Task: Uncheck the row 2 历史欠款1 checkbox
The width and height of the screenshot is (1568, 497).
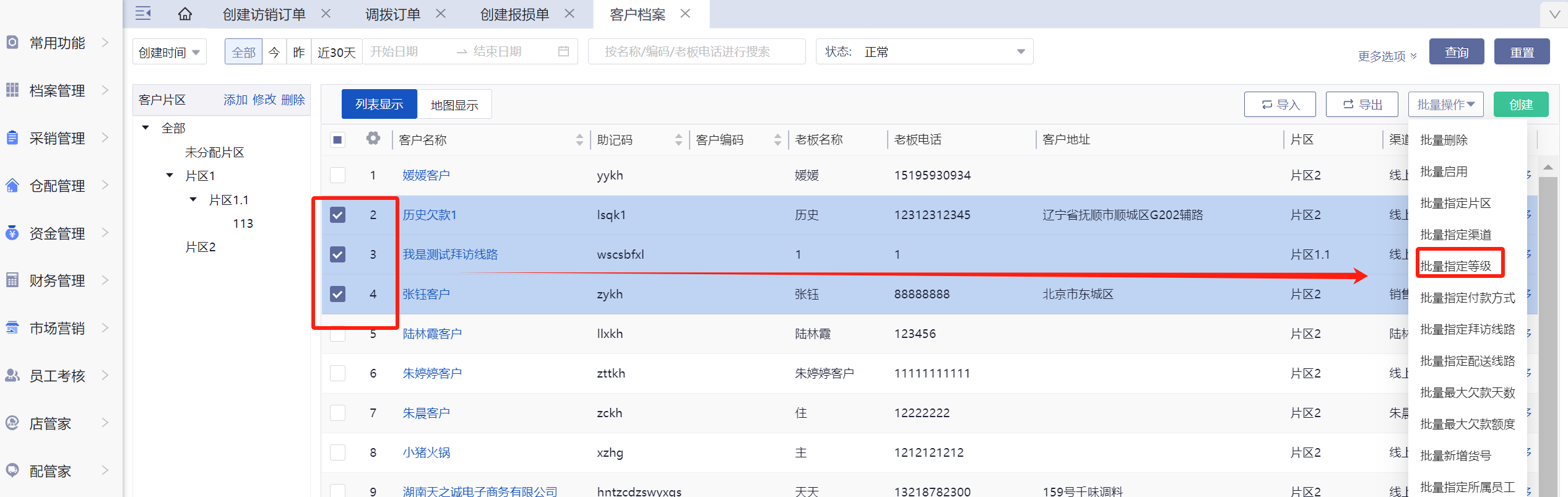Action: [x=337, y=215]
